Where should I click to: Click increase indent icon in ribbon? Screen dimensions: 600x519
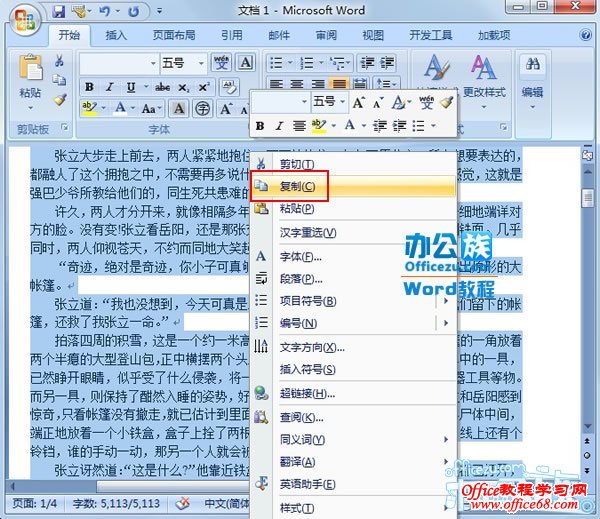(387, 63)
